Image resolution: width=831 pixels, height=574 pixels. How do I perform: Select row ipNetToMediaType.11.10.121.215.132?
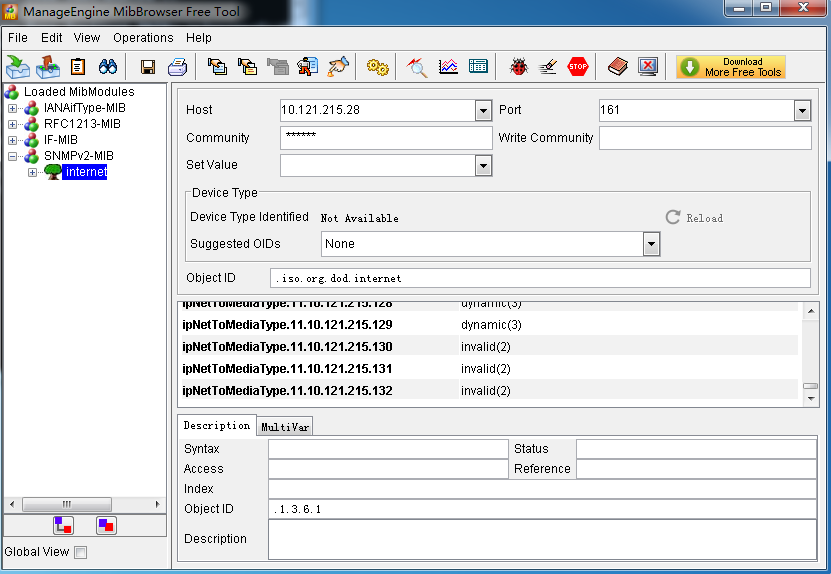coord(490,391)
